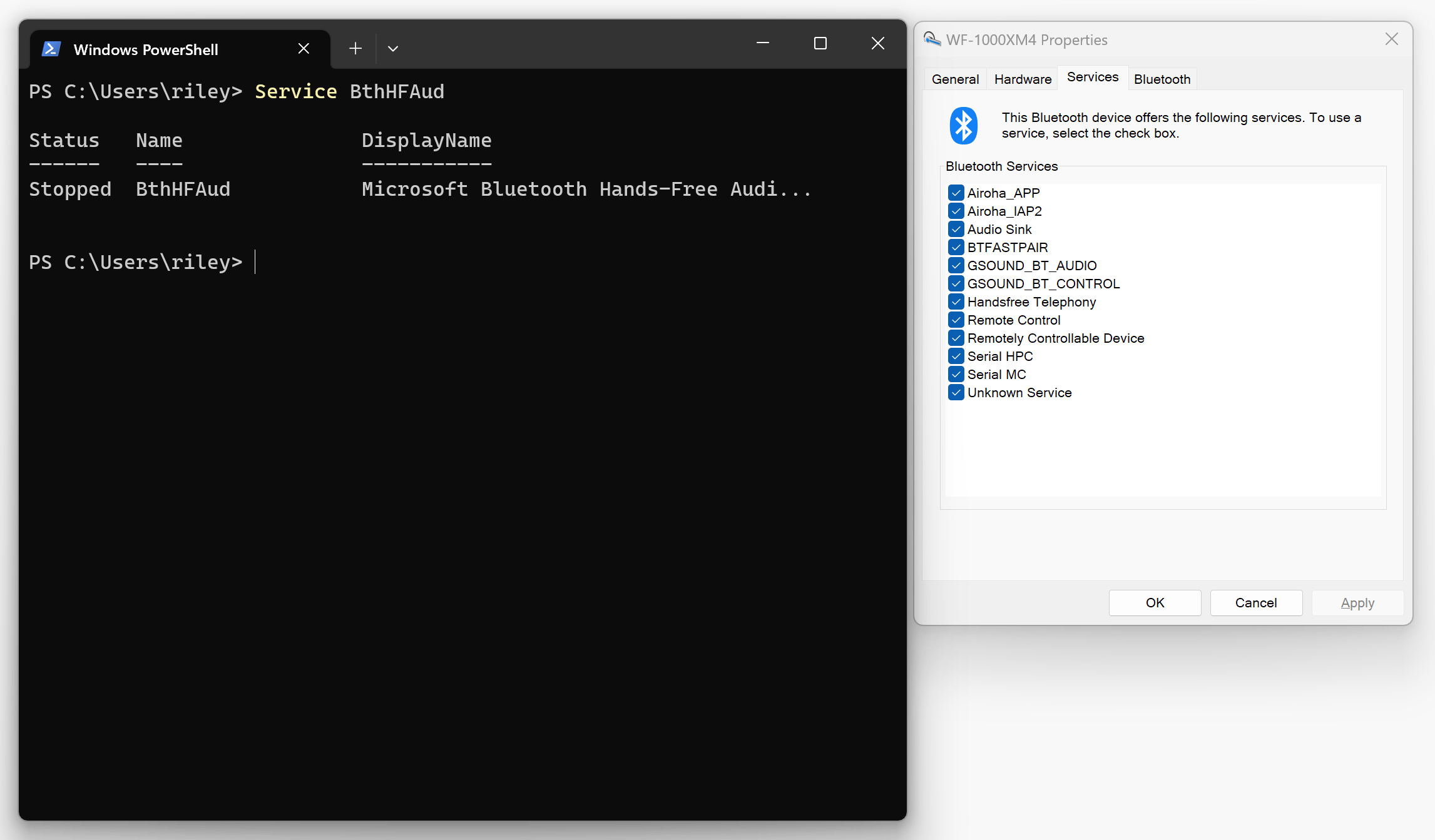1435x840 pixels.
Task: Click the headset icon in dialog title
Action: pyautogui.click(x=932, y=39)
